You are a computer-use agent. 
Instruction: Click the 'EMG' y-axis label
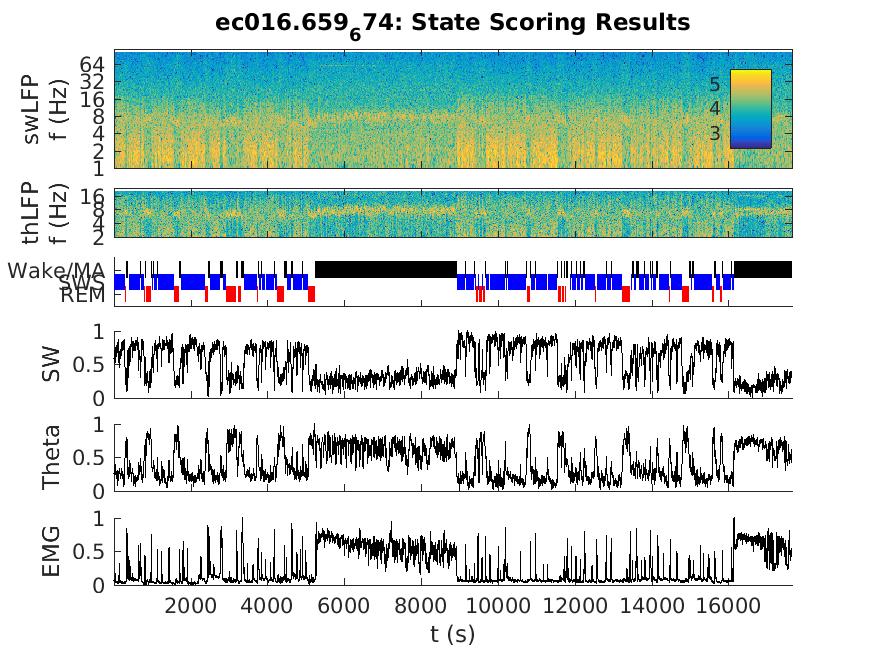coord(50,551)
